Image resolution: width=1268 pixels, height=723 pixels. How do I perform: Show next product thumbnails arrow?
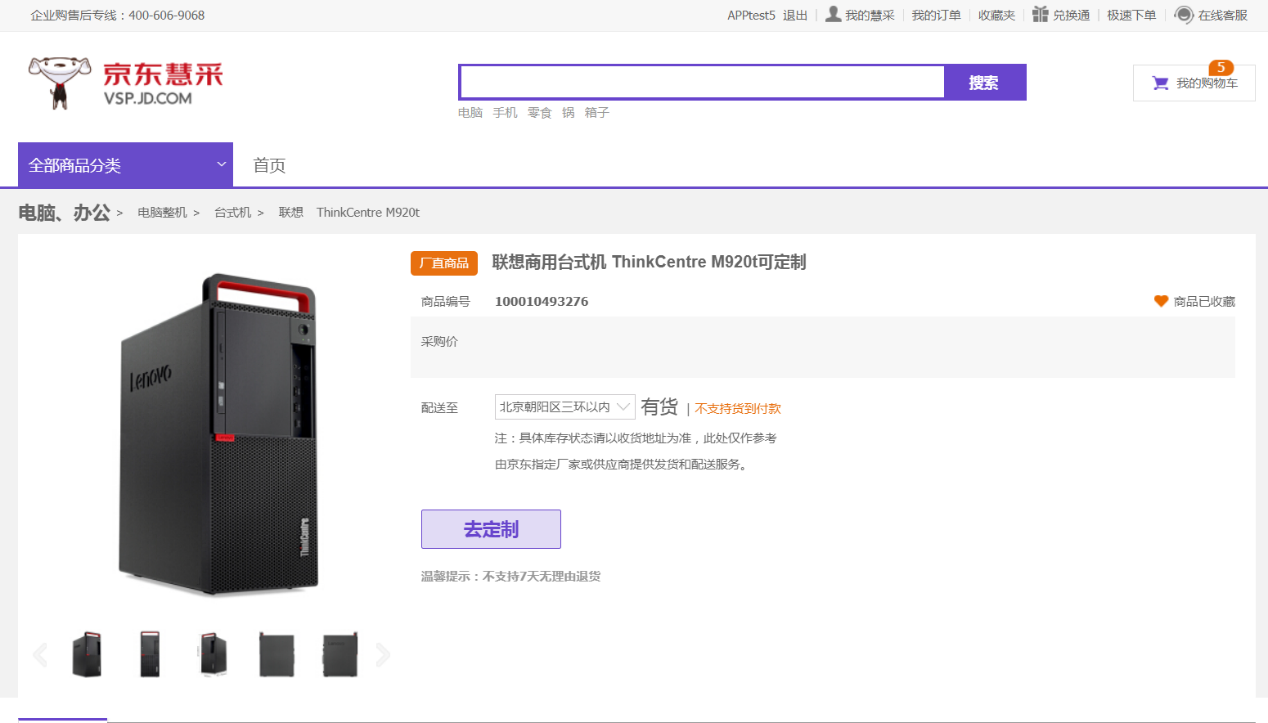(382, 655)
